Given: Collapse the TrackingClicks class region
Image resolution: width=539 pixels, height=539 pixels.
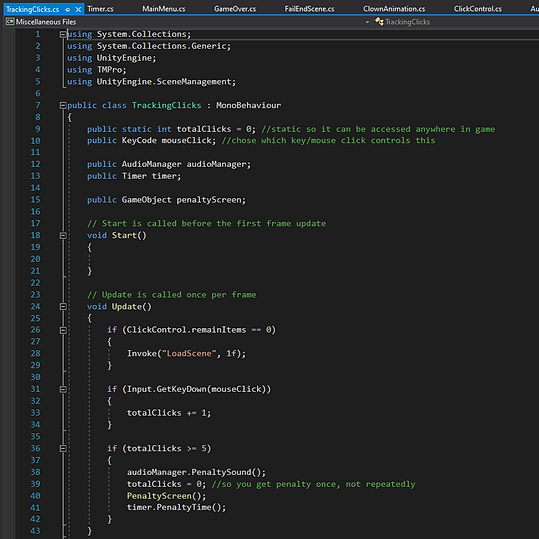Looking at the screenshot, I should [x=63, y=106].
